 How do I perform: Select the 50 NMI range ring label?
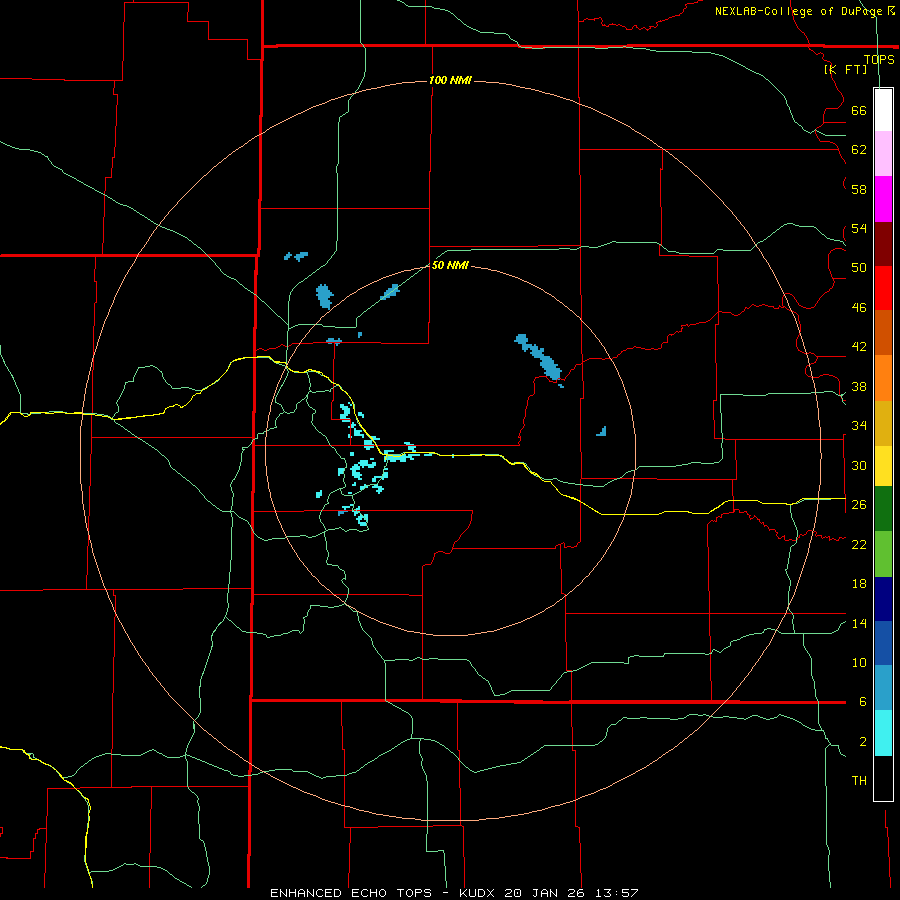[450, 265]
